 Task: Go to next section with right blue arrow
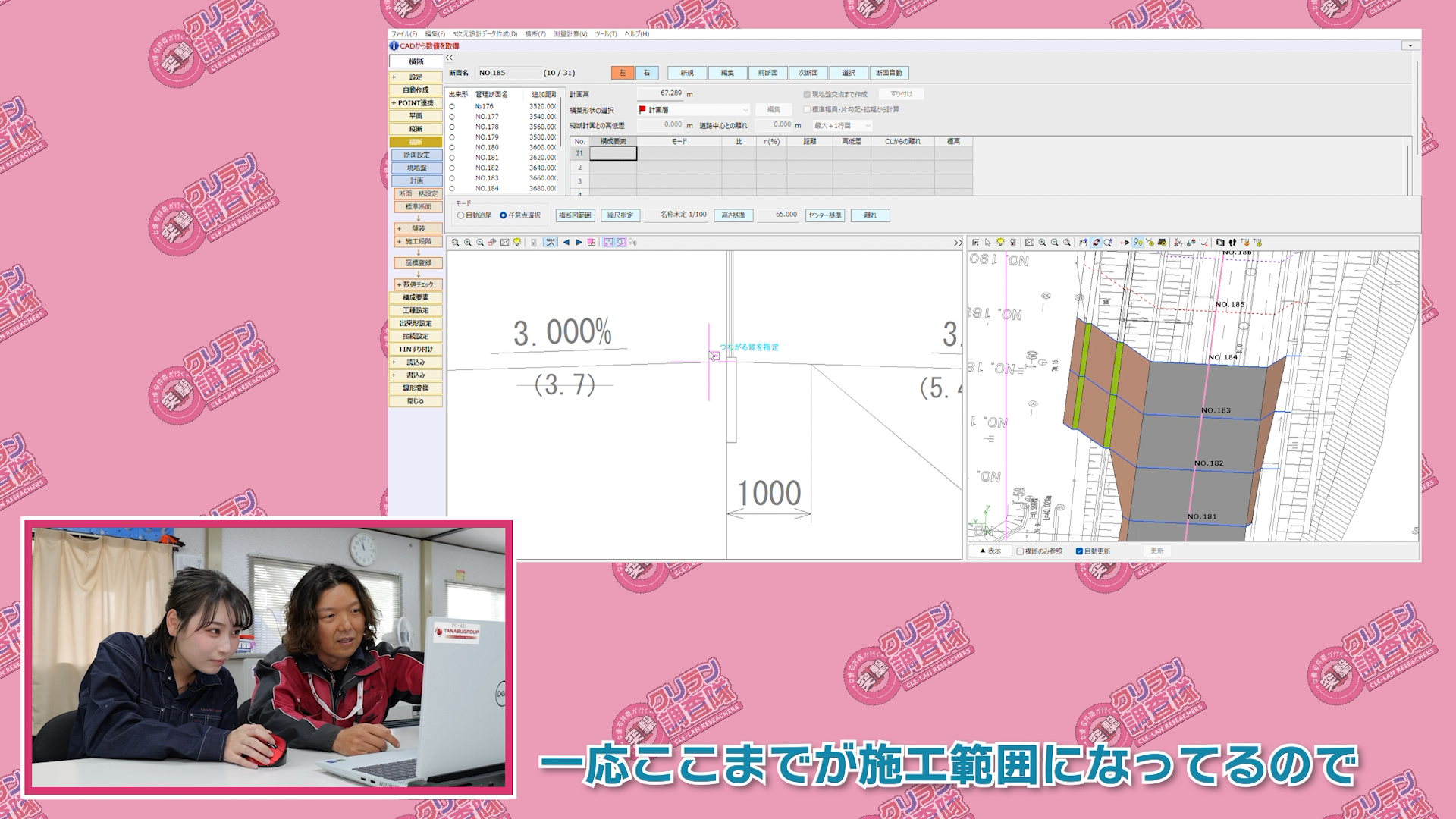[x=579, y=243]
